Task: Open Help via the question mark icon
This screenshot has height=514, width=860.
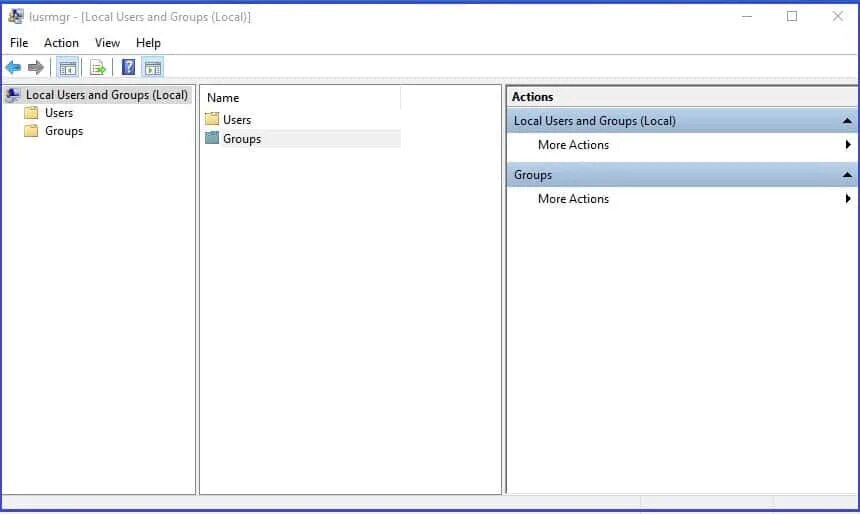Action: click(x=128, y=67)
